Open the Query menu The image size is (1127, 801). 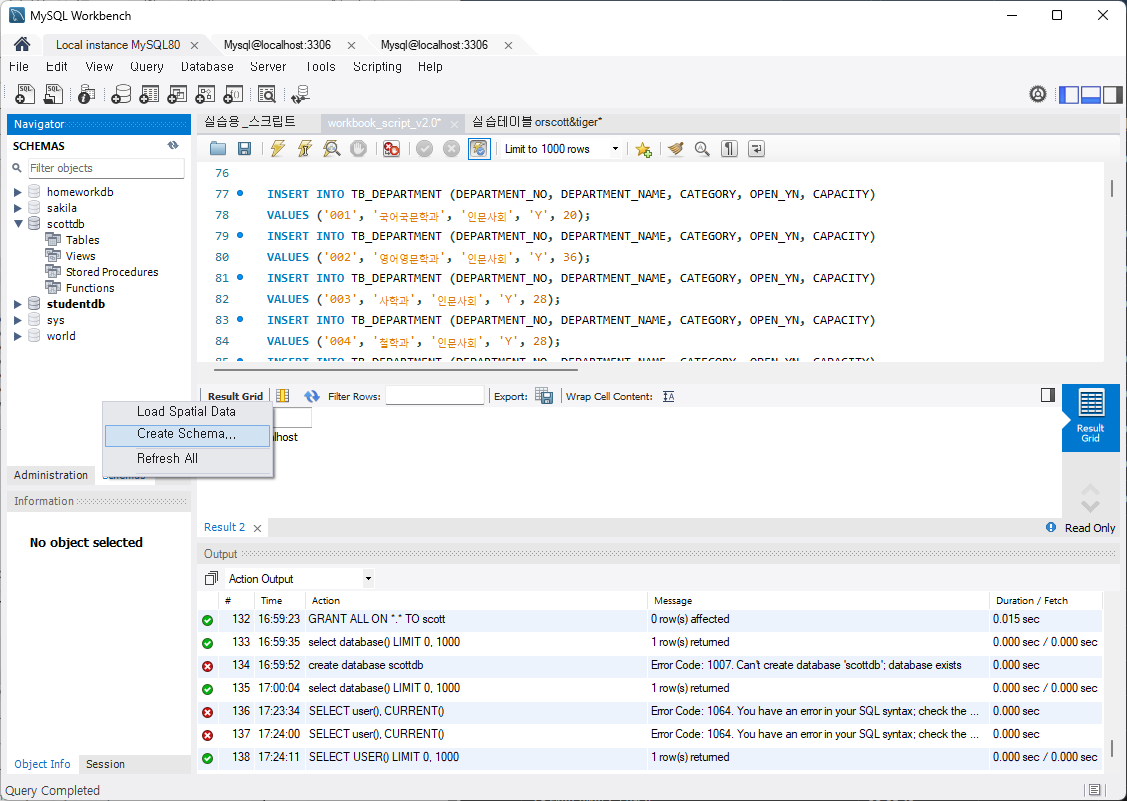click(x=147, y=67)
